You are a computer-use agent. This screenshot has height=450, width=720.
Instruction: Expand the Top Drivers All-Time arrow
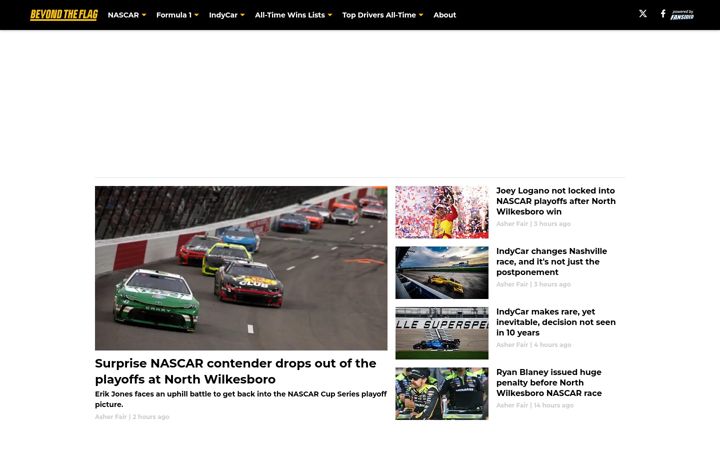point(421,15)
